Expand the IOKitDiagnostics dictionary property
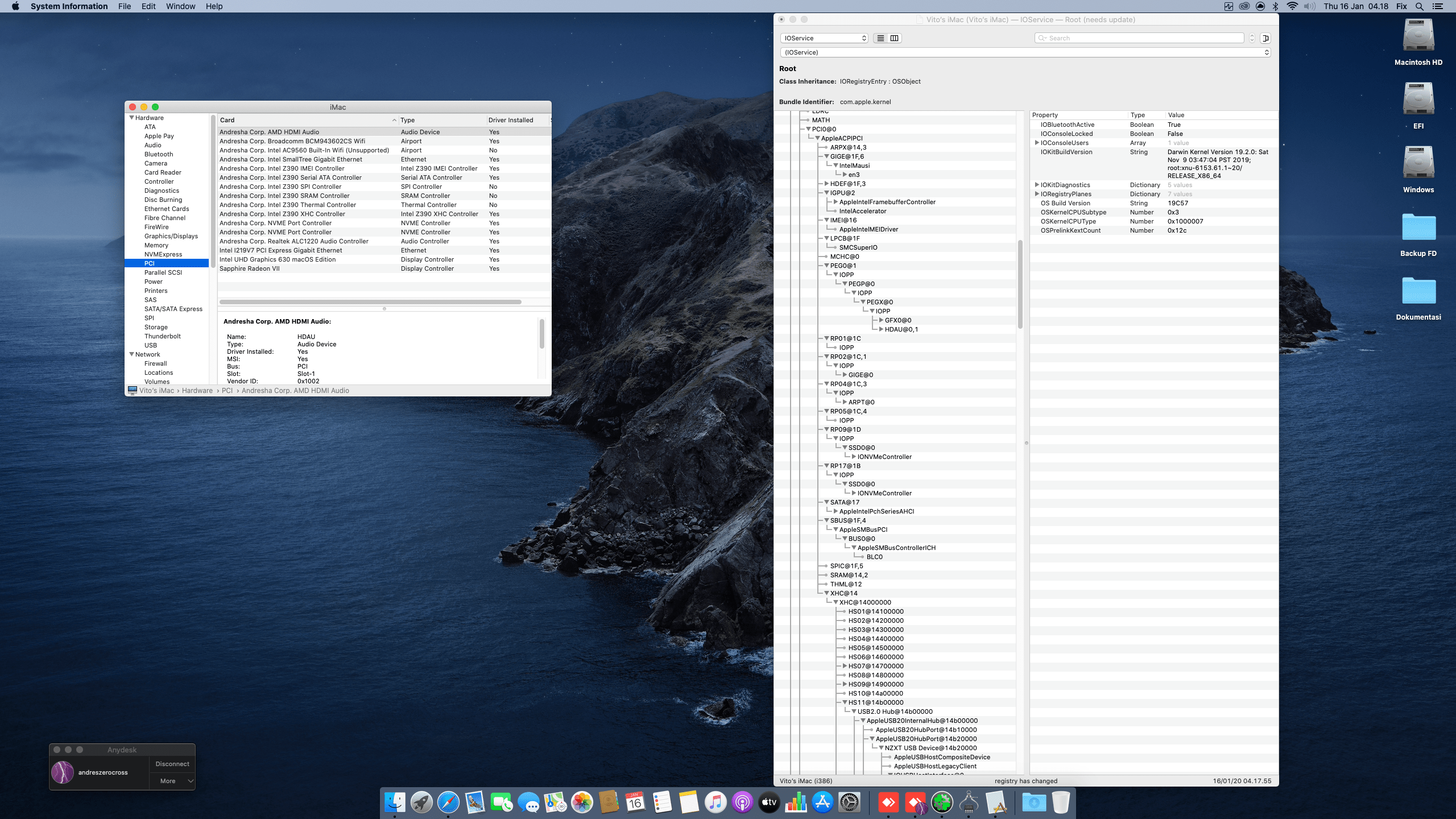Screen dimensions: 1456x819 (1037, 185)
